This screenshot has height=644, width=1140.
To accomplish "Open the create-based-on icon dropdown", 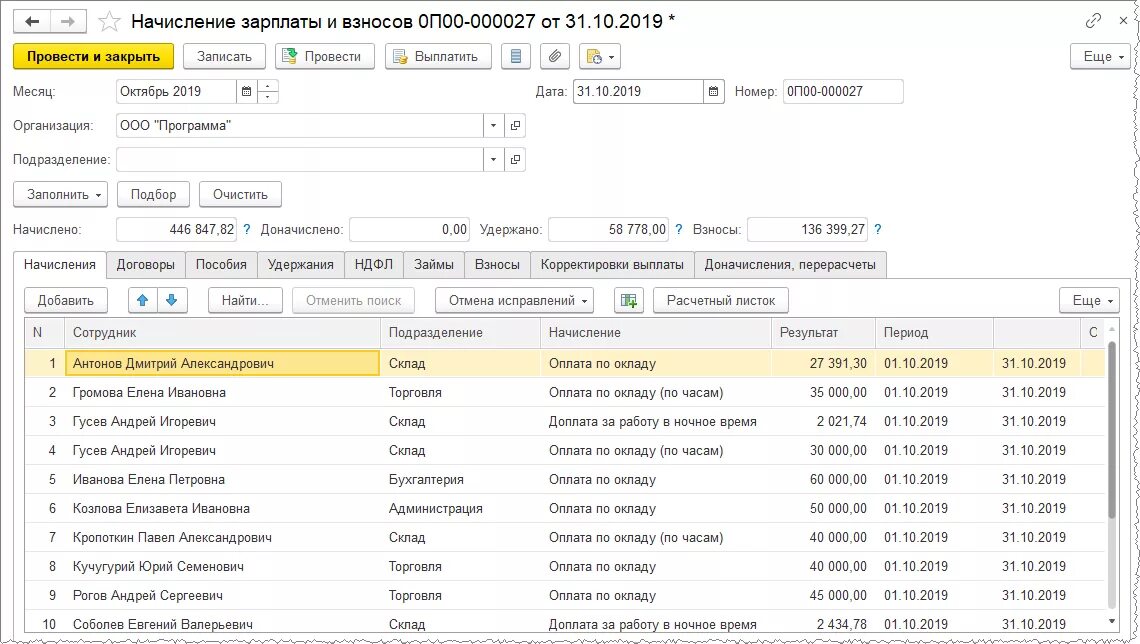I will point(600,57).
